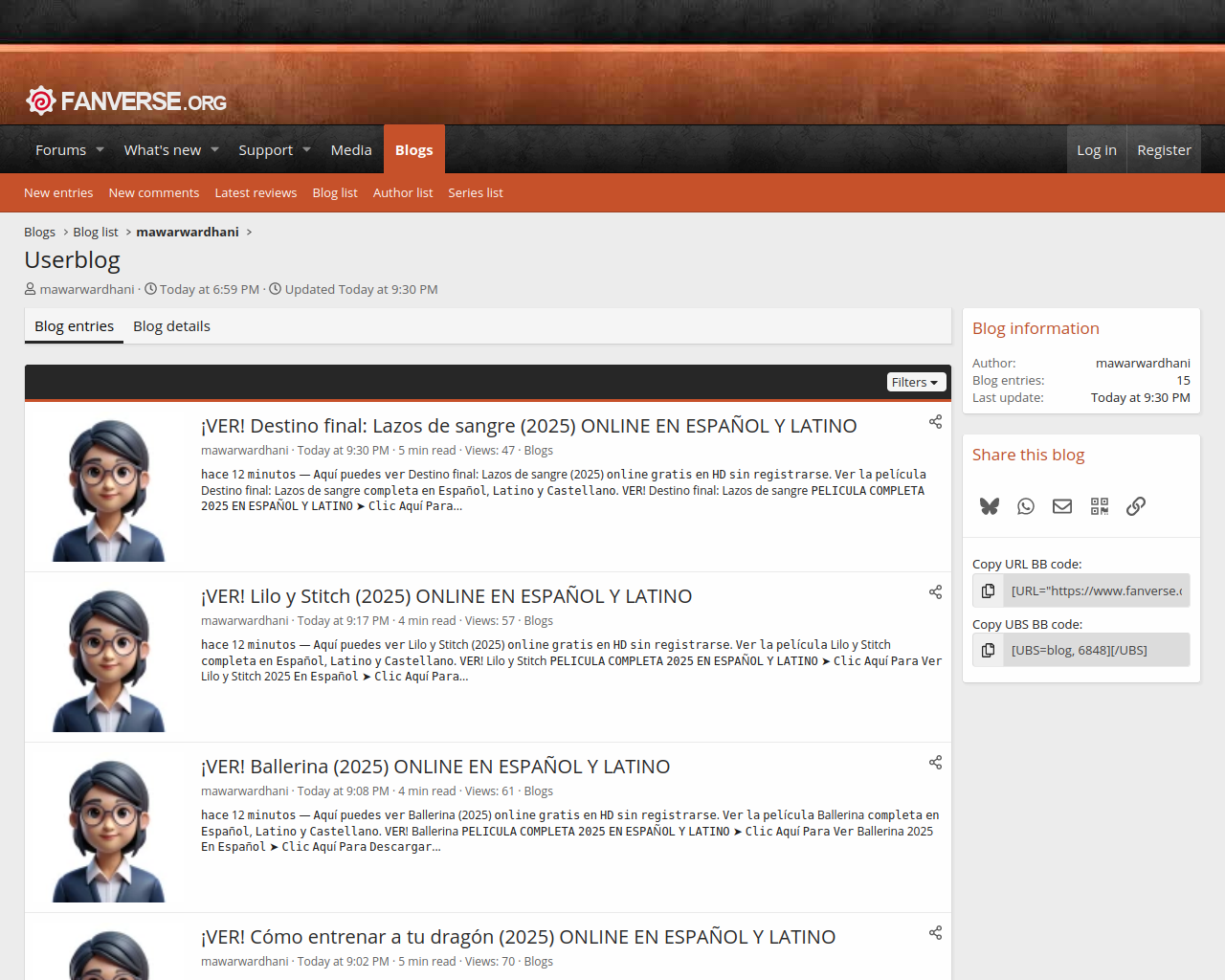Open the What's new nav item
This screenshot has width=1225, height=980.
[163, 150]
